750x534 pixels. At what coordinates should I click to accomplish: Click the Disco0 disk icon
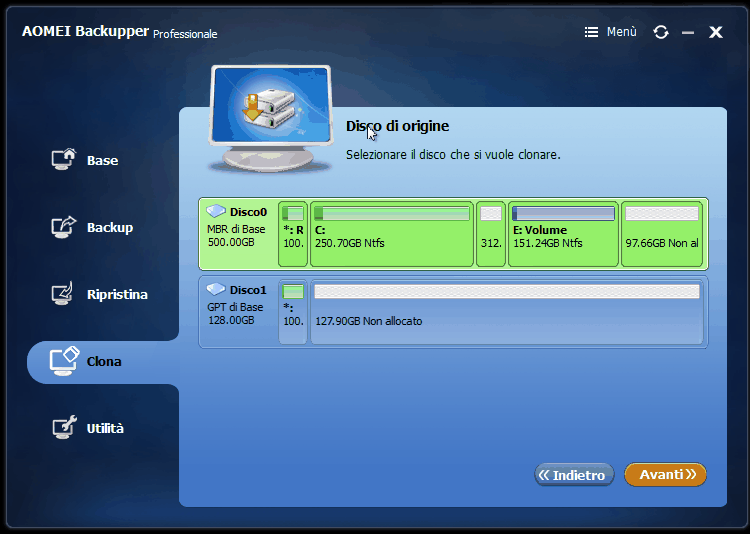click(216, 211)
